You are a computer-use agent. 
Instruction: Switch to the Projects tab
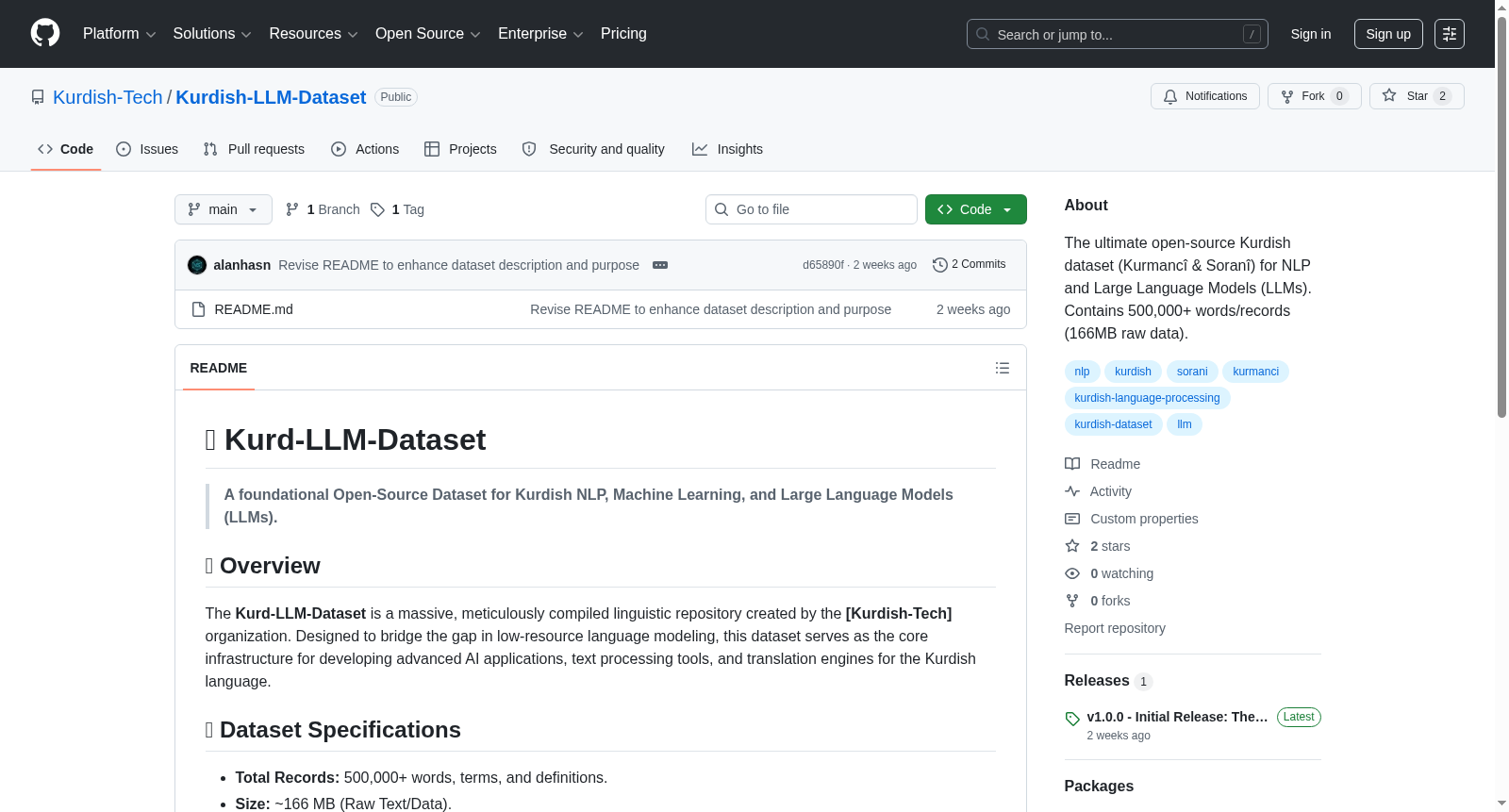(x=460, y=149)
